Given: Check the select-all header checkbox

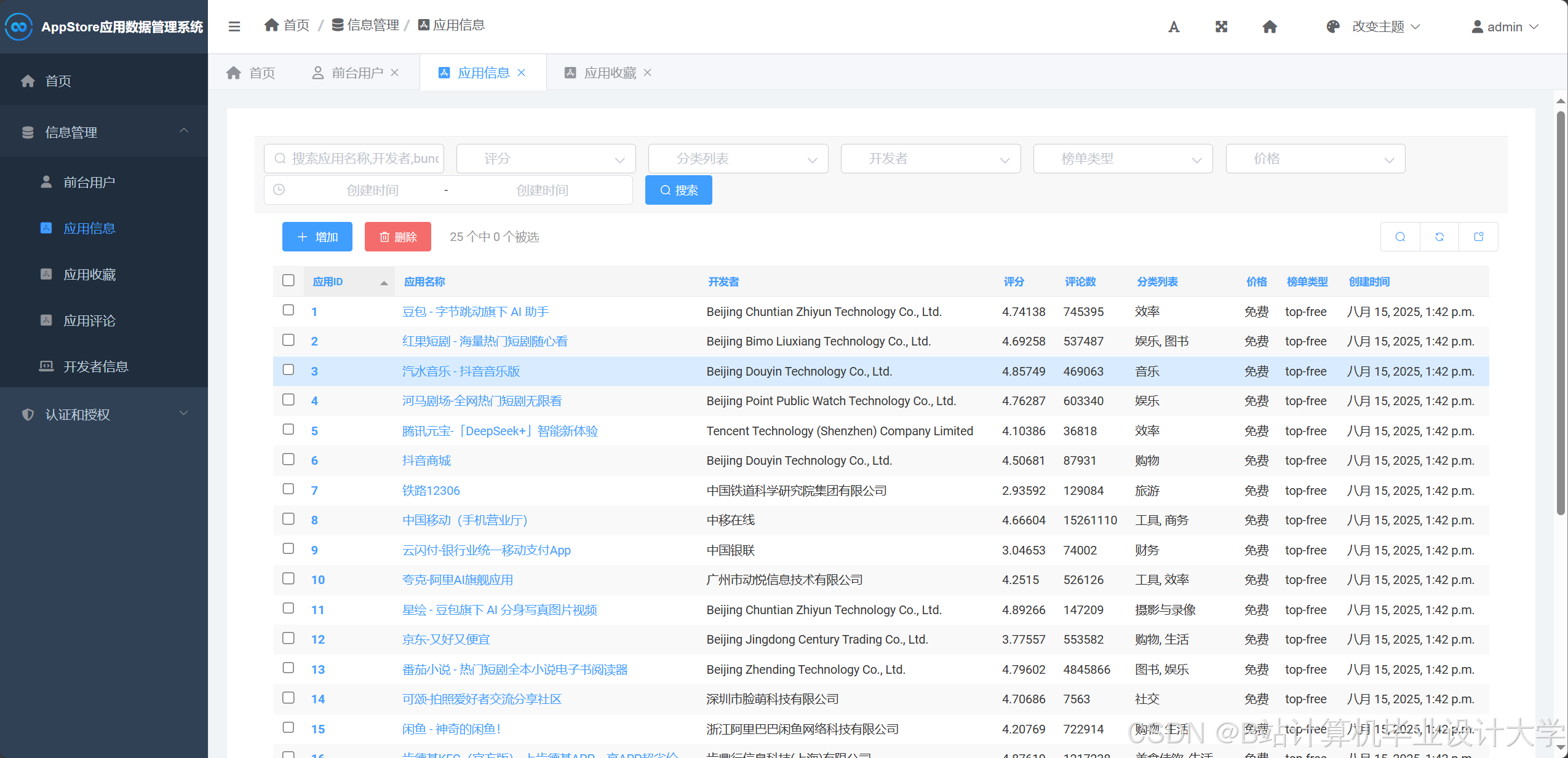Looking at the screenshot, I should 289,280.
